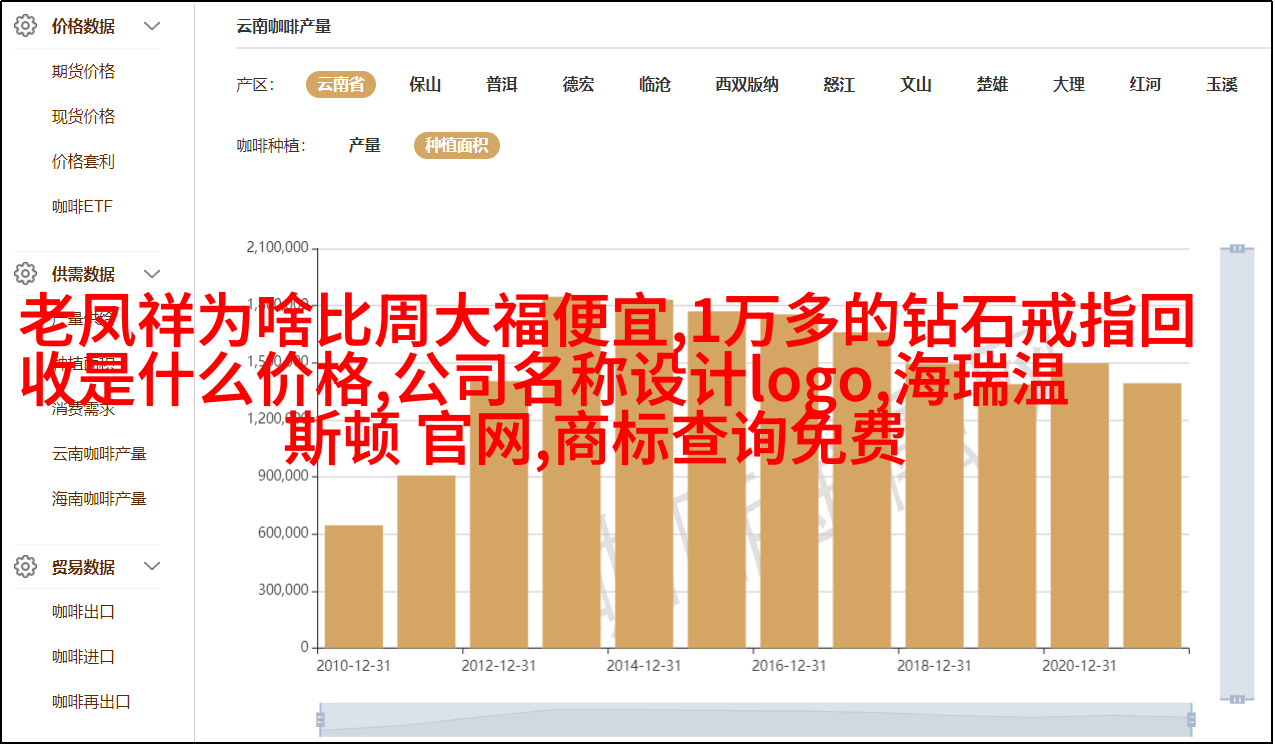Select 海南咖啡产量 in the sidebar
The width and height of the screenshot is (1275, 744).
(100, 499)
